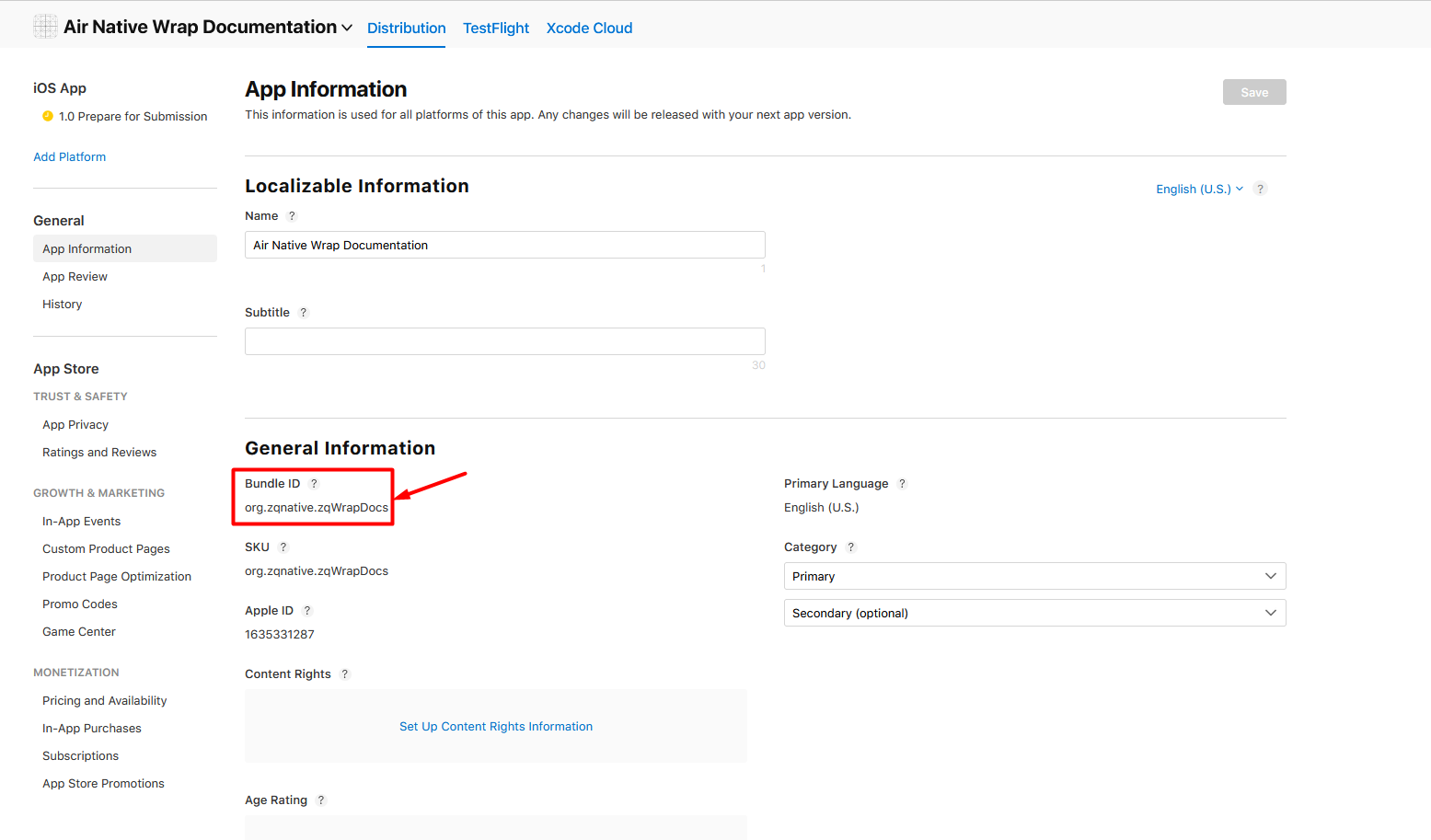1431x840 pixels.
Task: Click the Bundle ID value org.zqnative.zqWrapDocs
Action: [317, 508]
